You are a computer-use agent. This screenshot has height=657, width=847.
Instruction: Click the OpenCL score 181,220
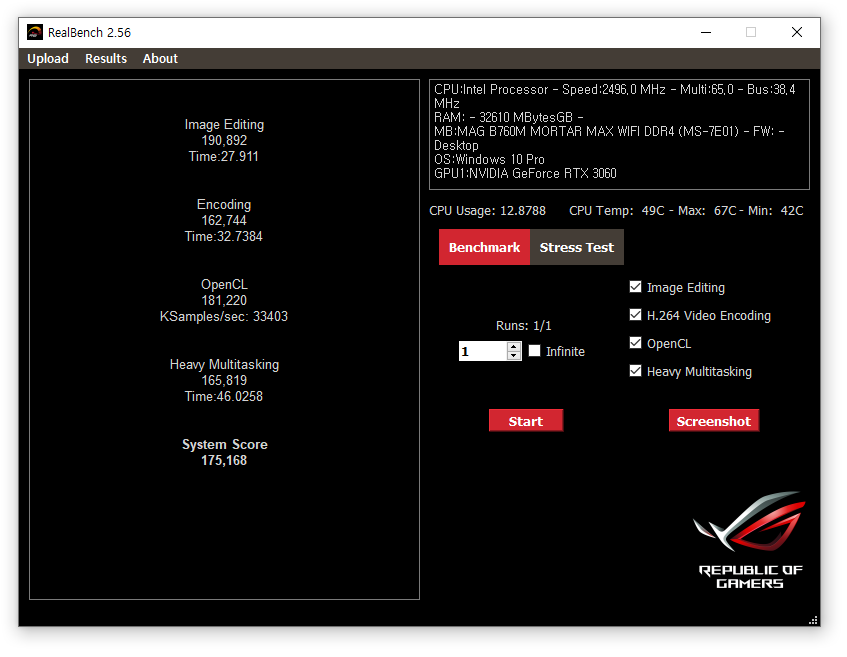224,300
